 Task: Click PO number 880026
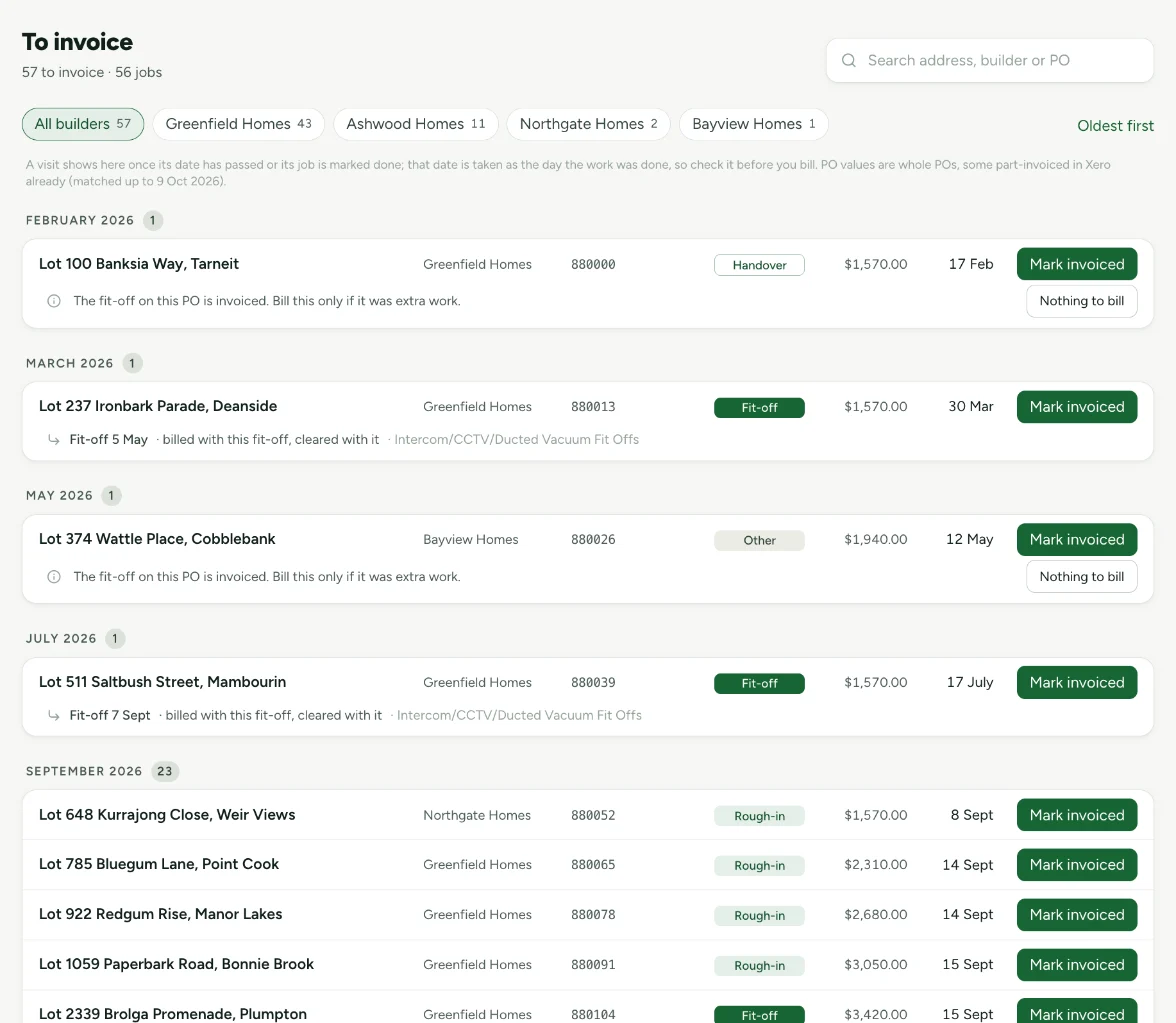point(592,539)
